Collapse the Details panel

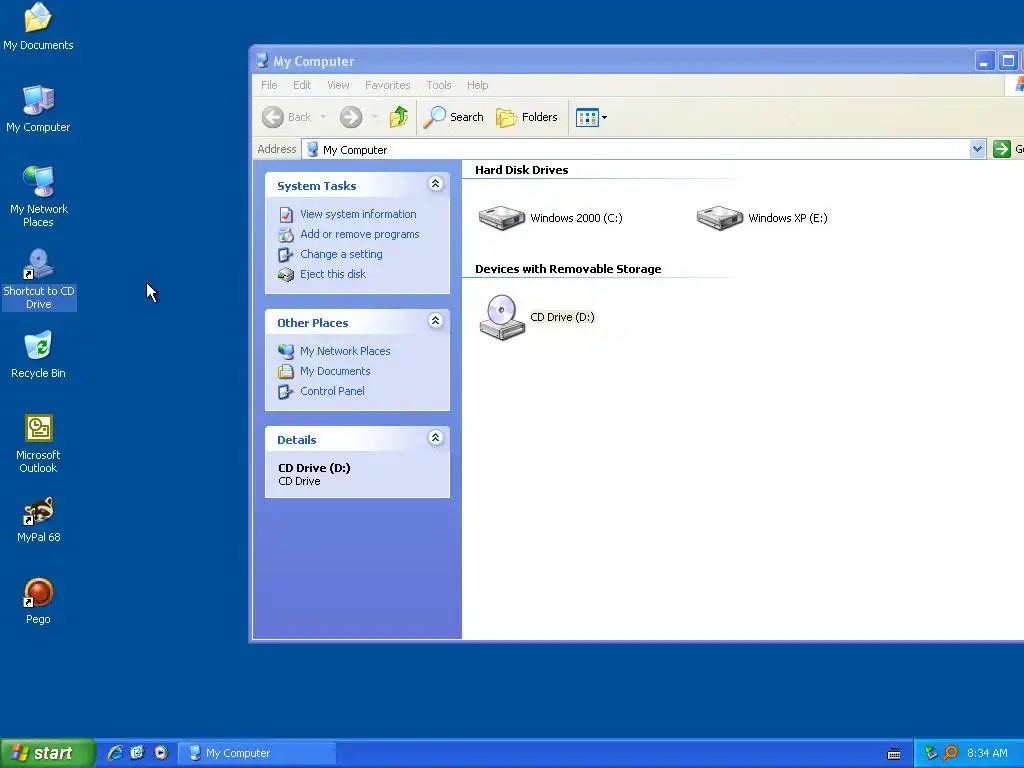(x=436, y=438)
